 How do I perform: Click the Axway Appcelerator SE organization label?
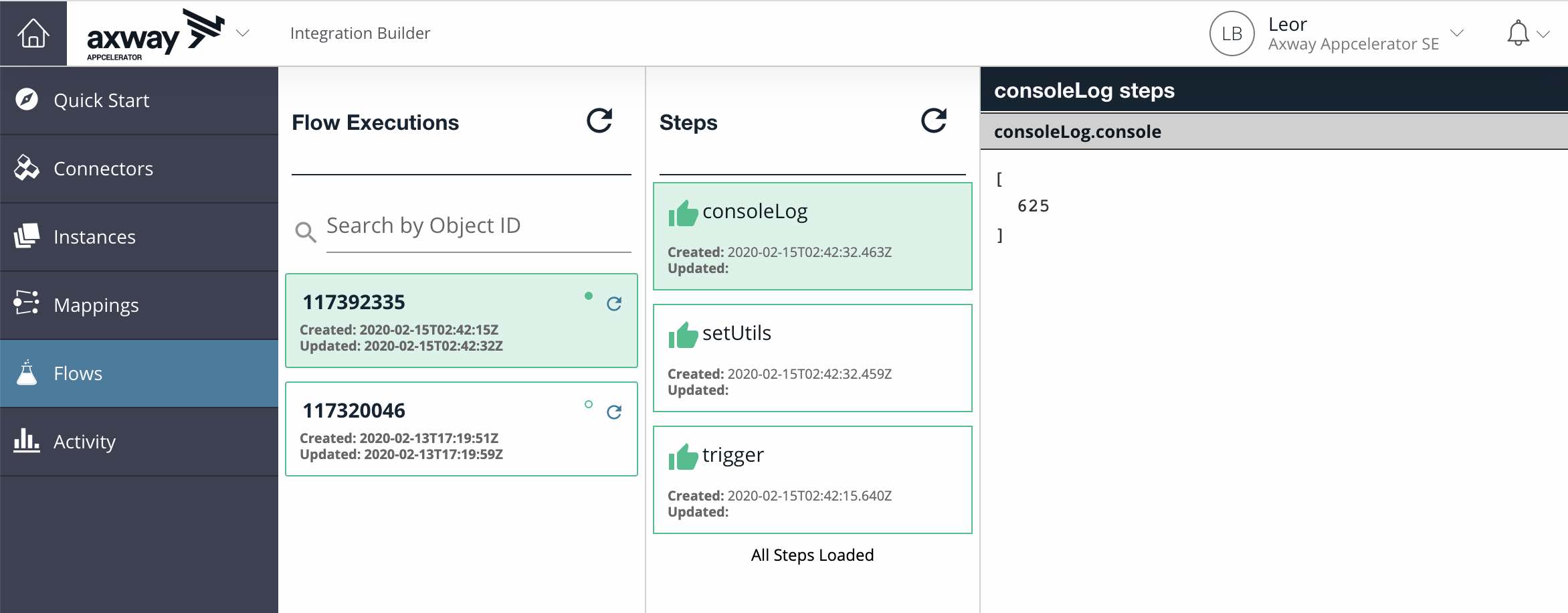1353,44
